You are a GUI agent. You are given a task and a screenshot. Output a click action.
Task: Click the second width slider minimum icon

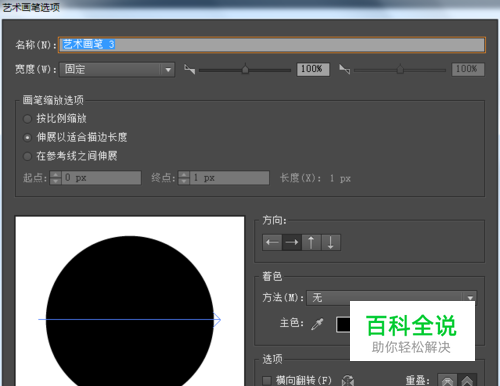click(x=344, y=69)
